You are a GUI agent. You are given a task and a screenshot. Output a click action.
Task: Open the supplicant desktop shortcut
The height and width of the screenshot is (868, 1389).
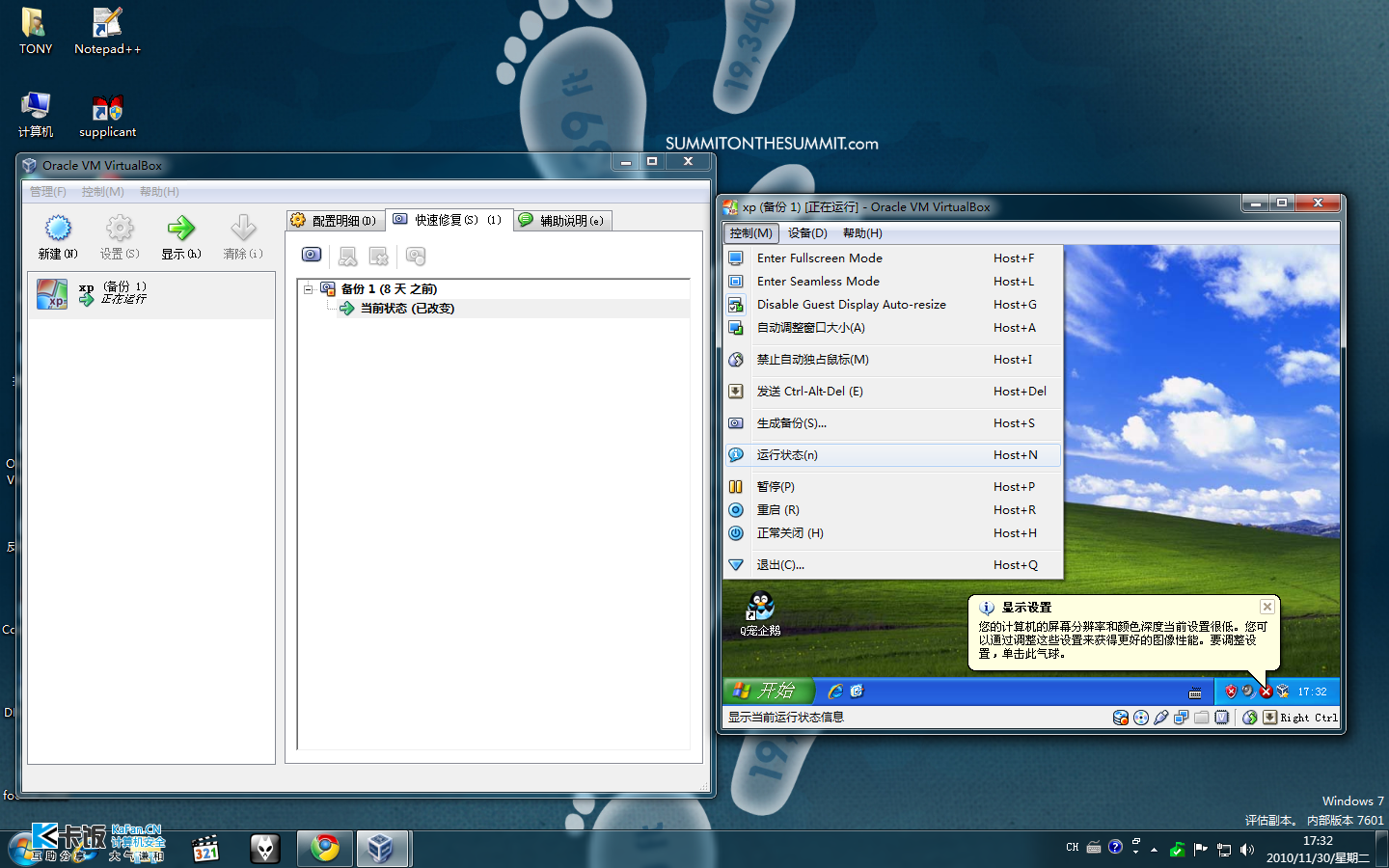pyautogui.click(x=107, y=117)
